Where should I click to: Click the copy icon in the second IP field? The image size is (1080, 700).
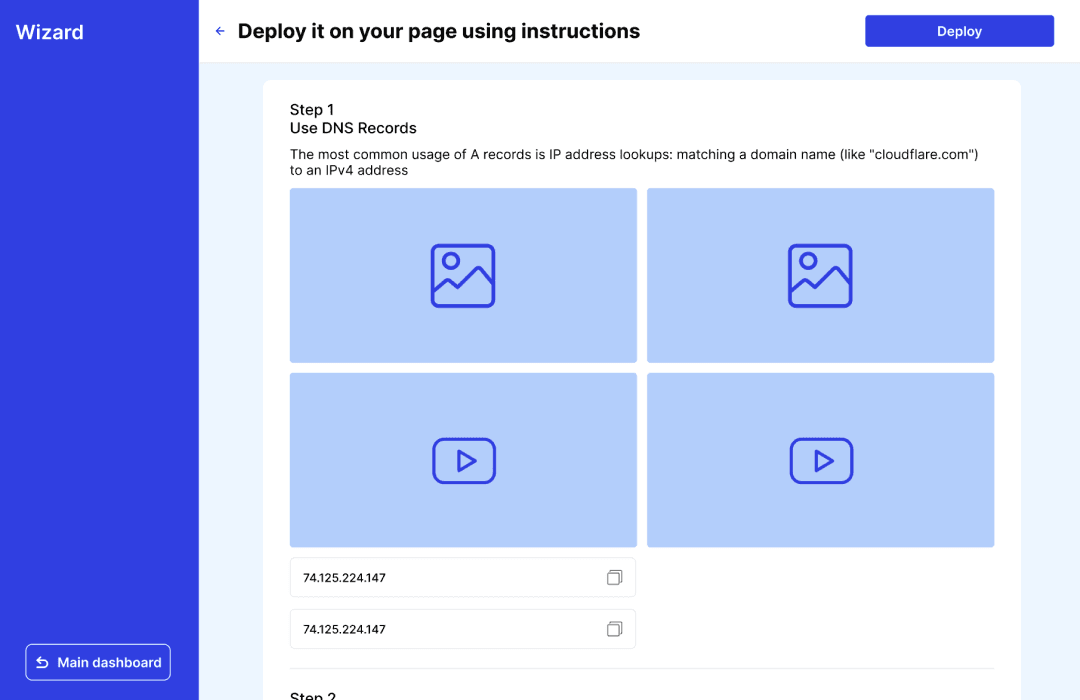point(614,629)
